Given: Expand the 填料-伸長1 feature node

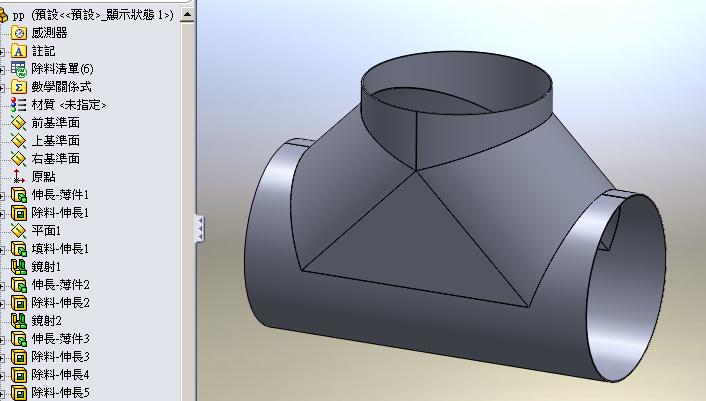Looking at the screenshot, I should click(3, 249).
